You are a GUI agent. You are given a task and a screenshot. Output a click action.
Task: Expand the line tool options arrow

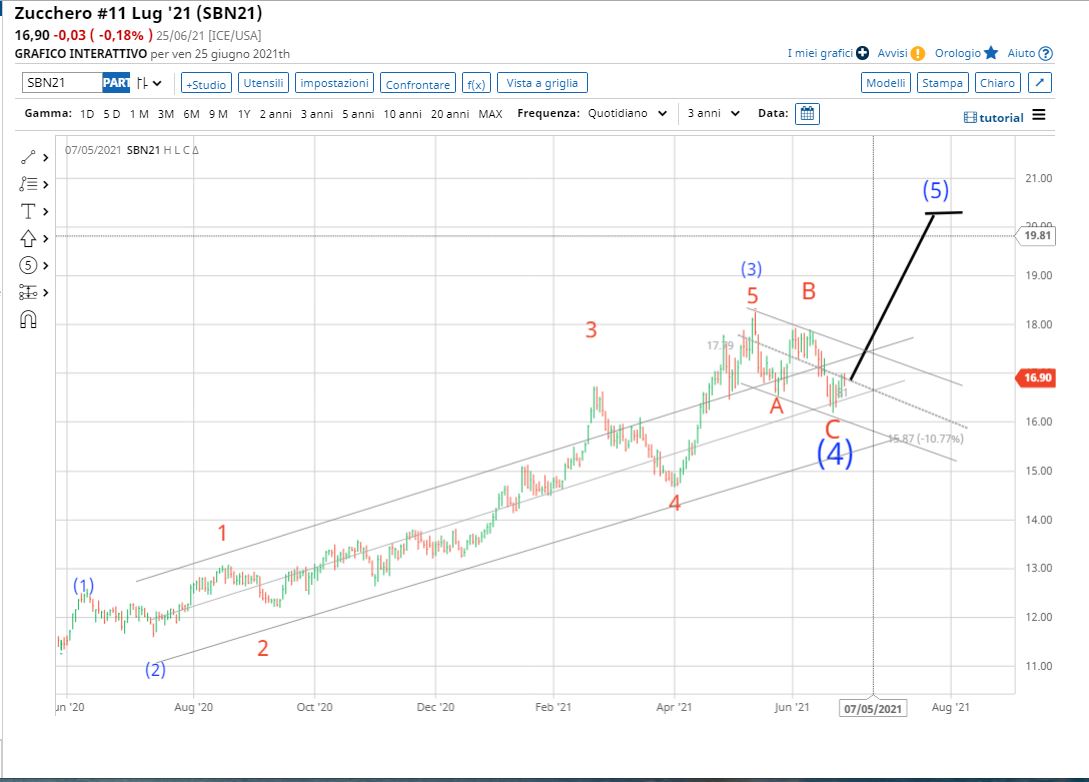click(x=46, y=158)
